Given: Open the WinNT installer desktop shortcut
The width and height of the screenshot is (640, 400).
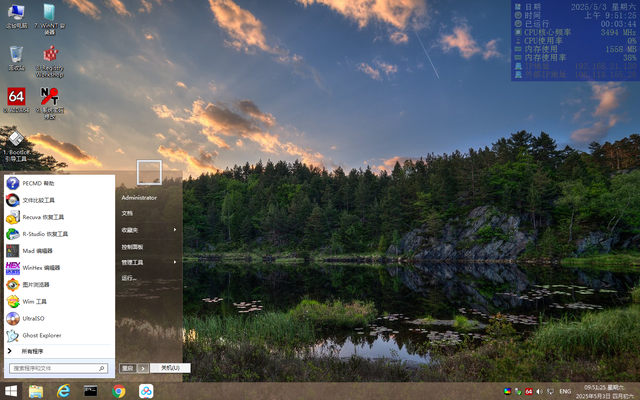Looking at the screenshot, I should coord(49,19).
